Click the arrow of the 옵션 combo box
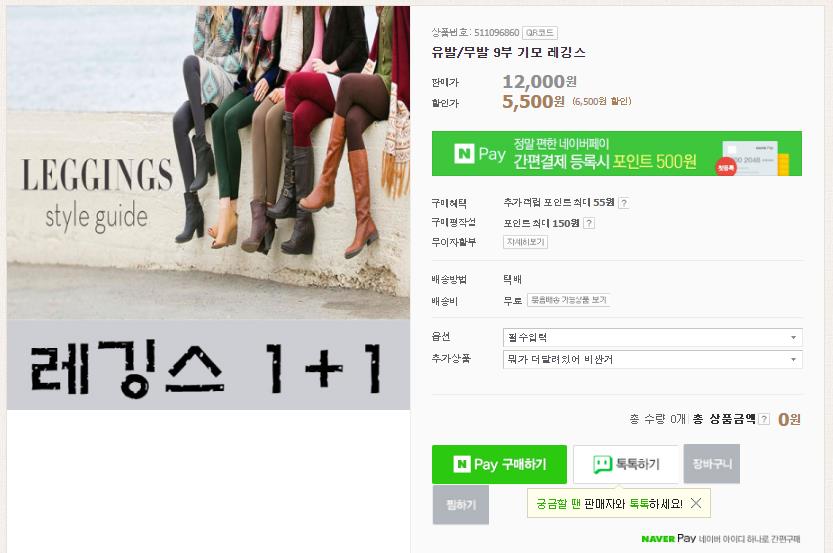This screenshot has width=833, height=553. coord(793,337)
